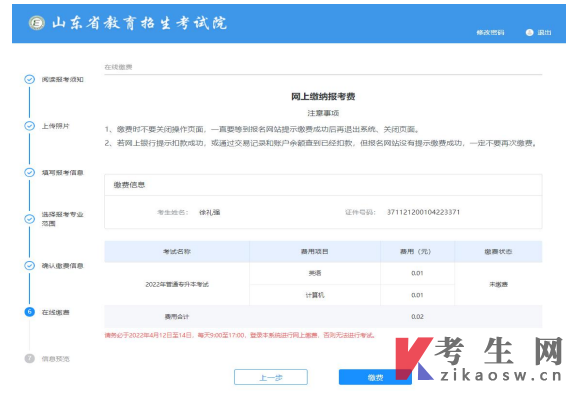The height and width of the screenshot is (394, 577).
Task: Click the 英语 fee item cell
Action: pos(315,273)
